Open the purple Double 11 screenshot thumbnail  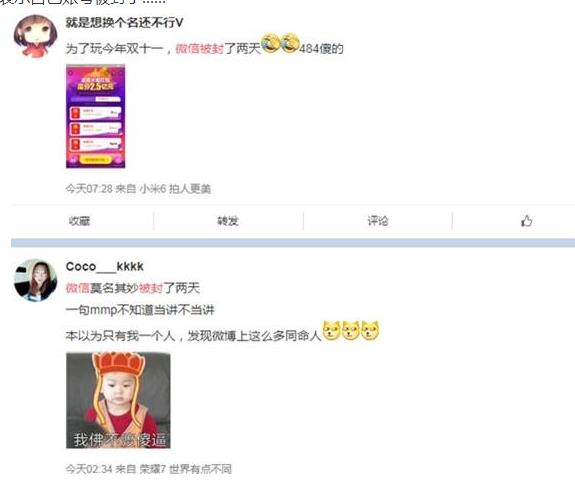95,116
